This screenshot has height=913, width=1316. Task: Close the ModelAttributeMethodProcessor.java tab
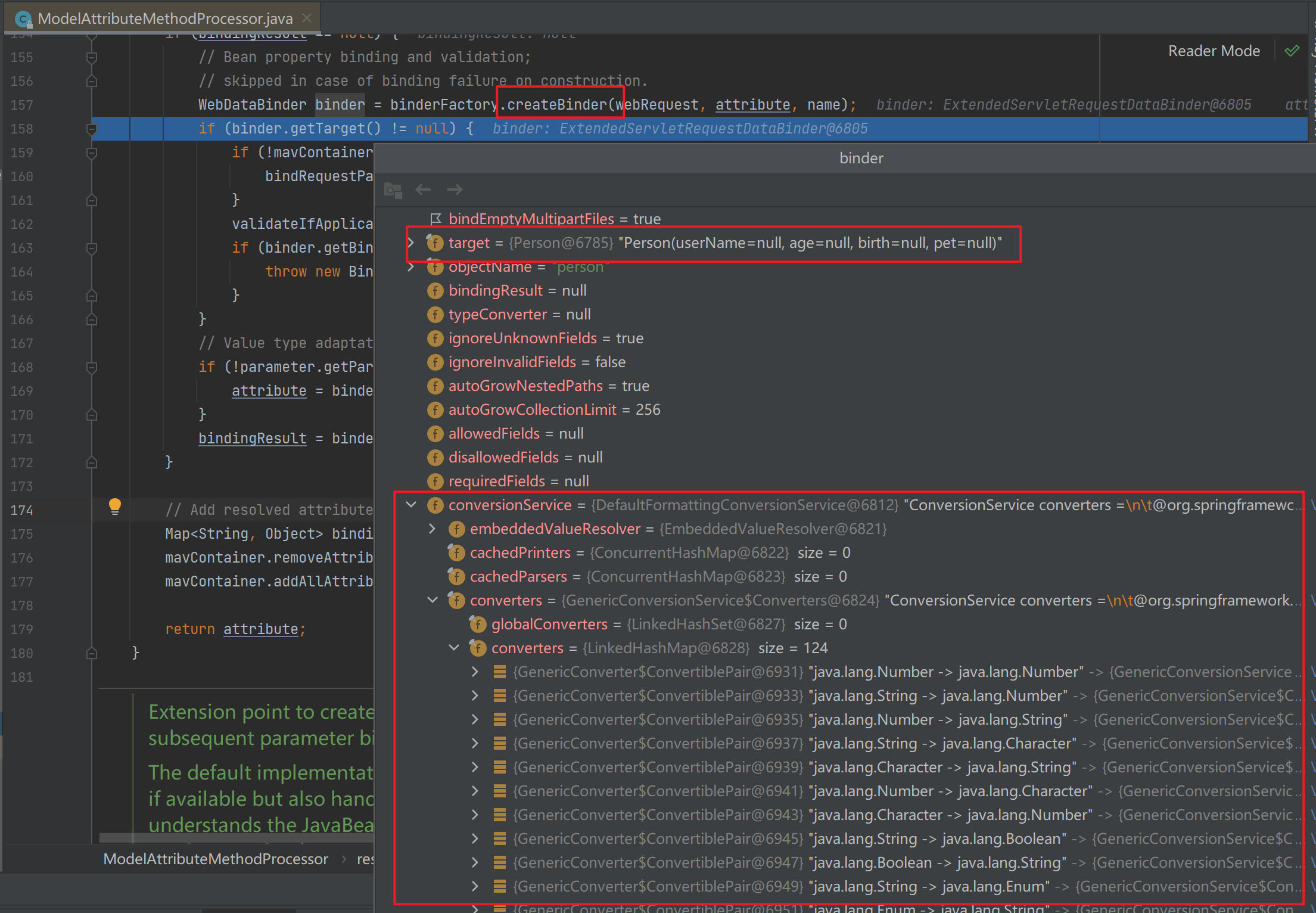click(x=307, y=18)
